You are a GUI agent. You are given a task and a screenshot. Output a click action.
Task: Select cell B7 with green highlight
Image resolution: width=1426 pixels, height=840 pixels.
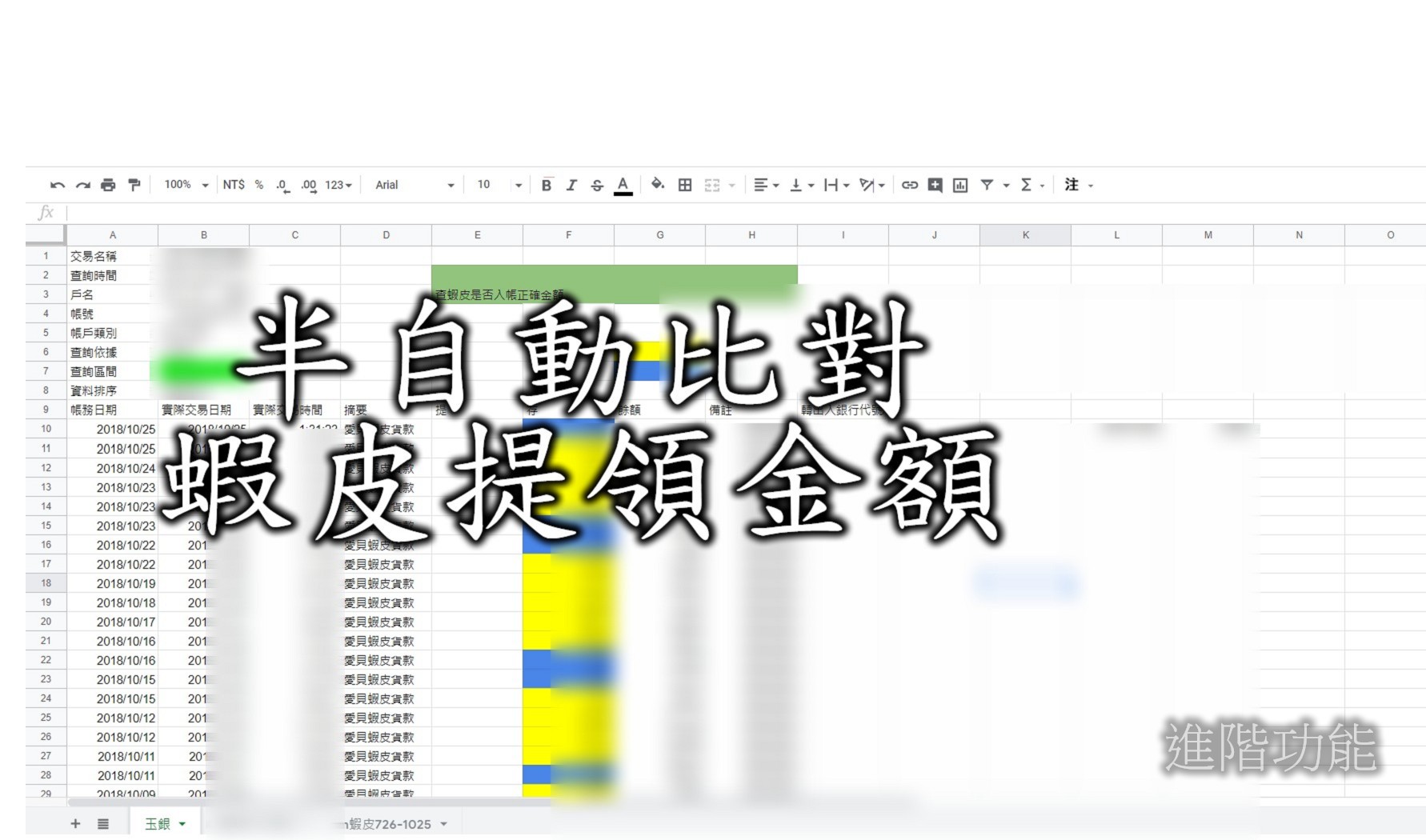pos(204,370)
